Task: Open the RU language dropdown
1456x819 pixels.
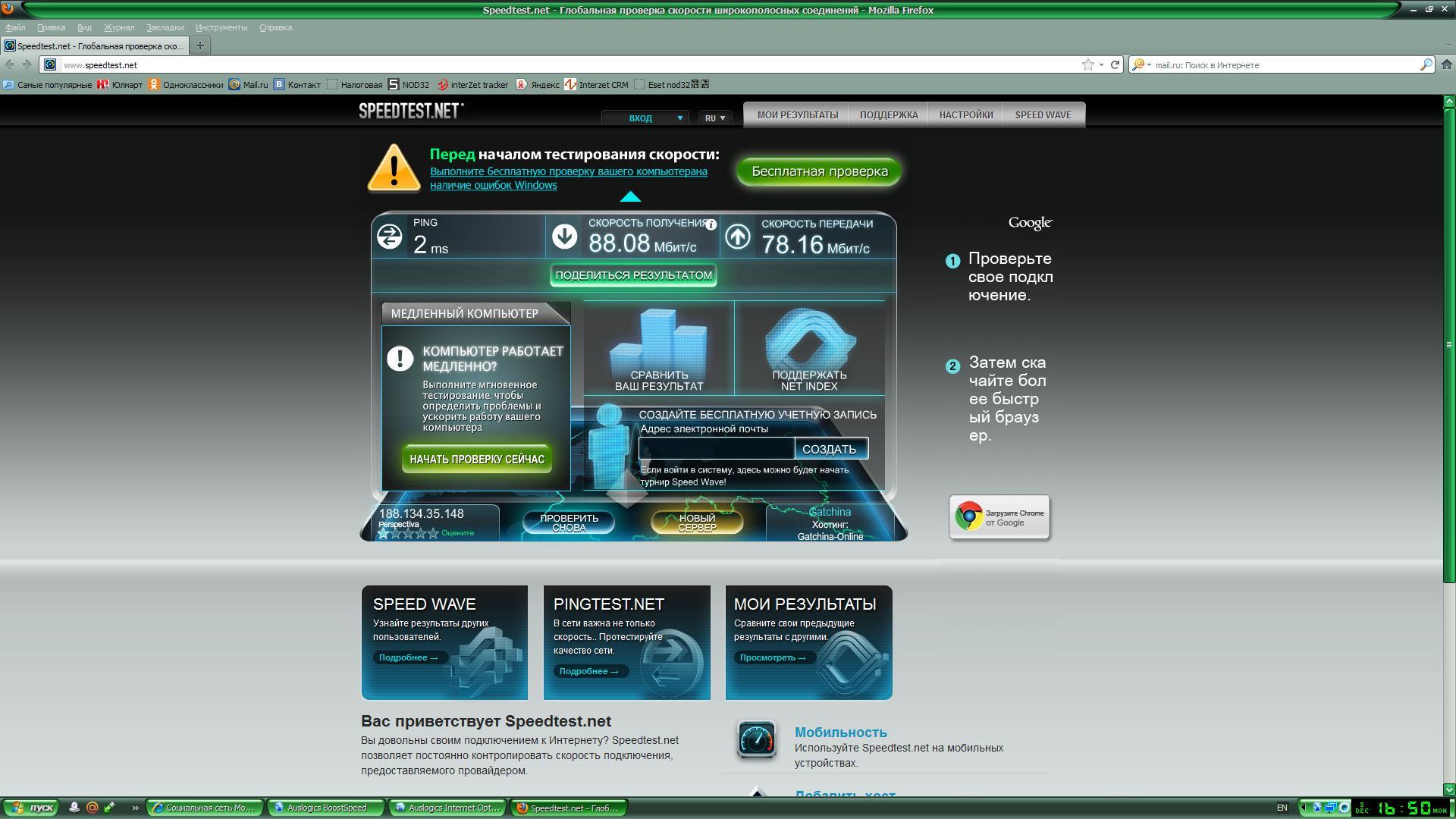Action: (x=715, y=118)
